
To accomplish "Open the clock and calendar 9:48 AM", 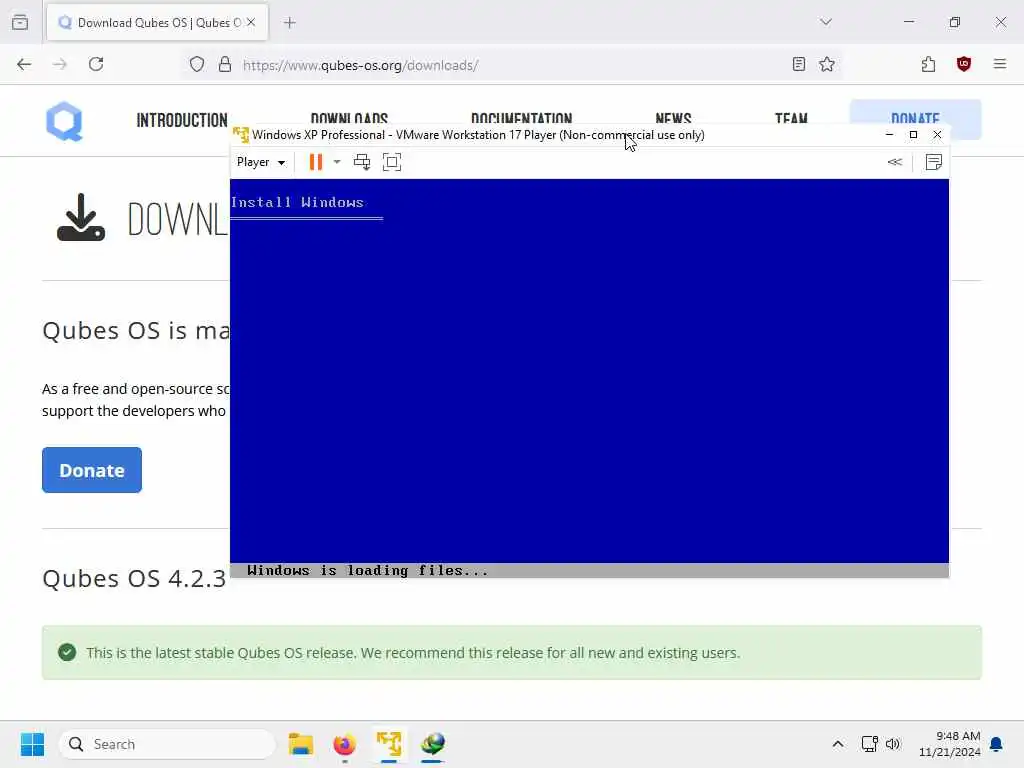I will (x=950, y=744).
